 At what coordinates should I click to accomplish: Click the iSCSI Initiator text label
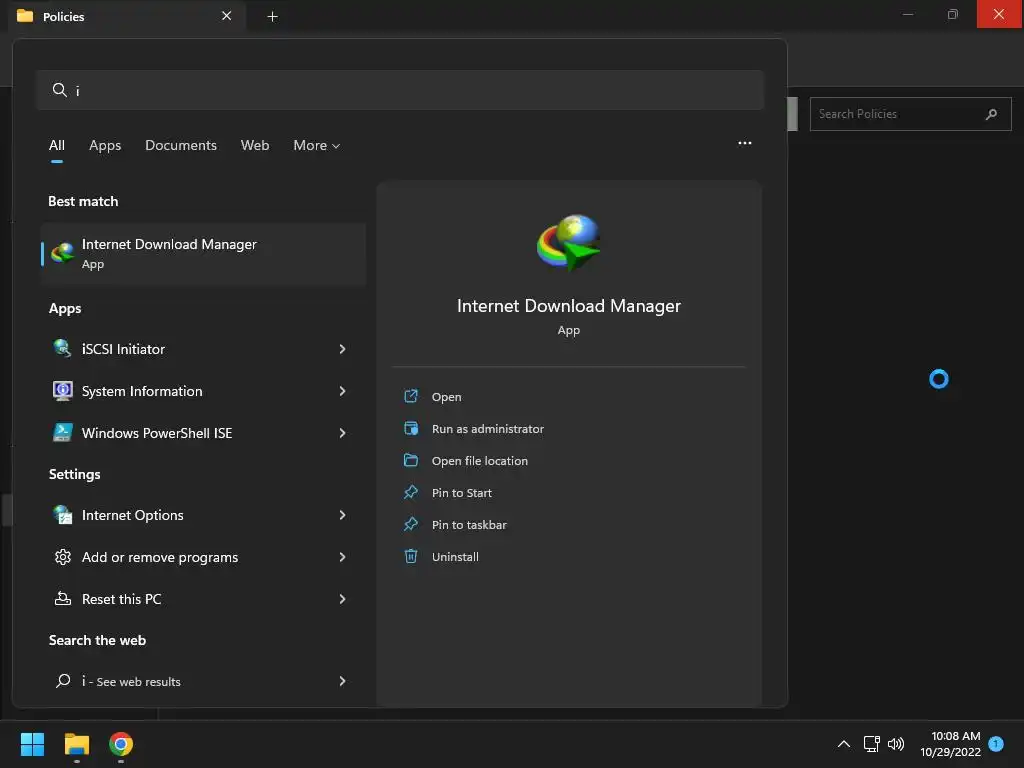coord(123,349)
